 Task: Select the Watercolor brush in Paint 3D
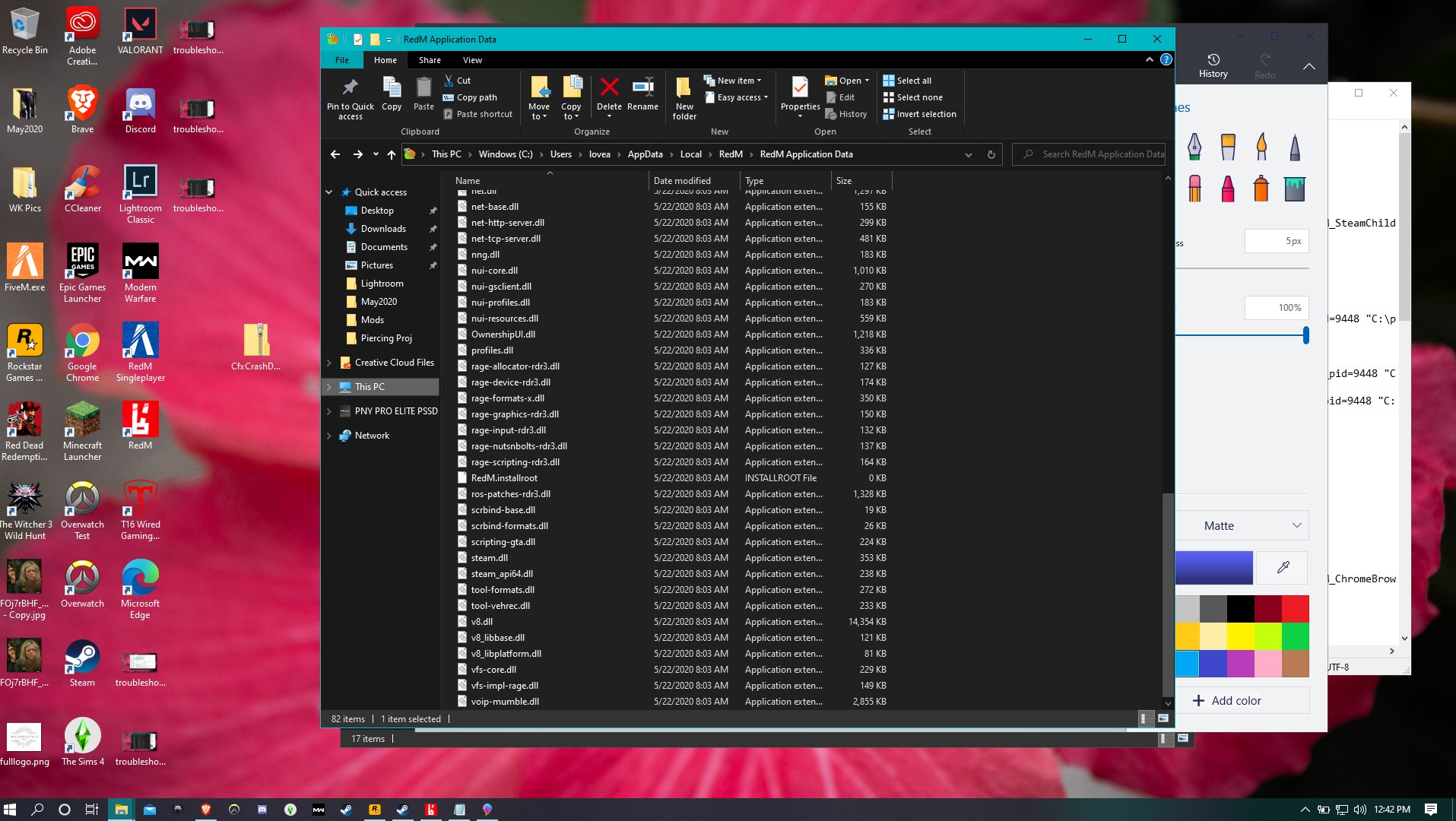1261,147
